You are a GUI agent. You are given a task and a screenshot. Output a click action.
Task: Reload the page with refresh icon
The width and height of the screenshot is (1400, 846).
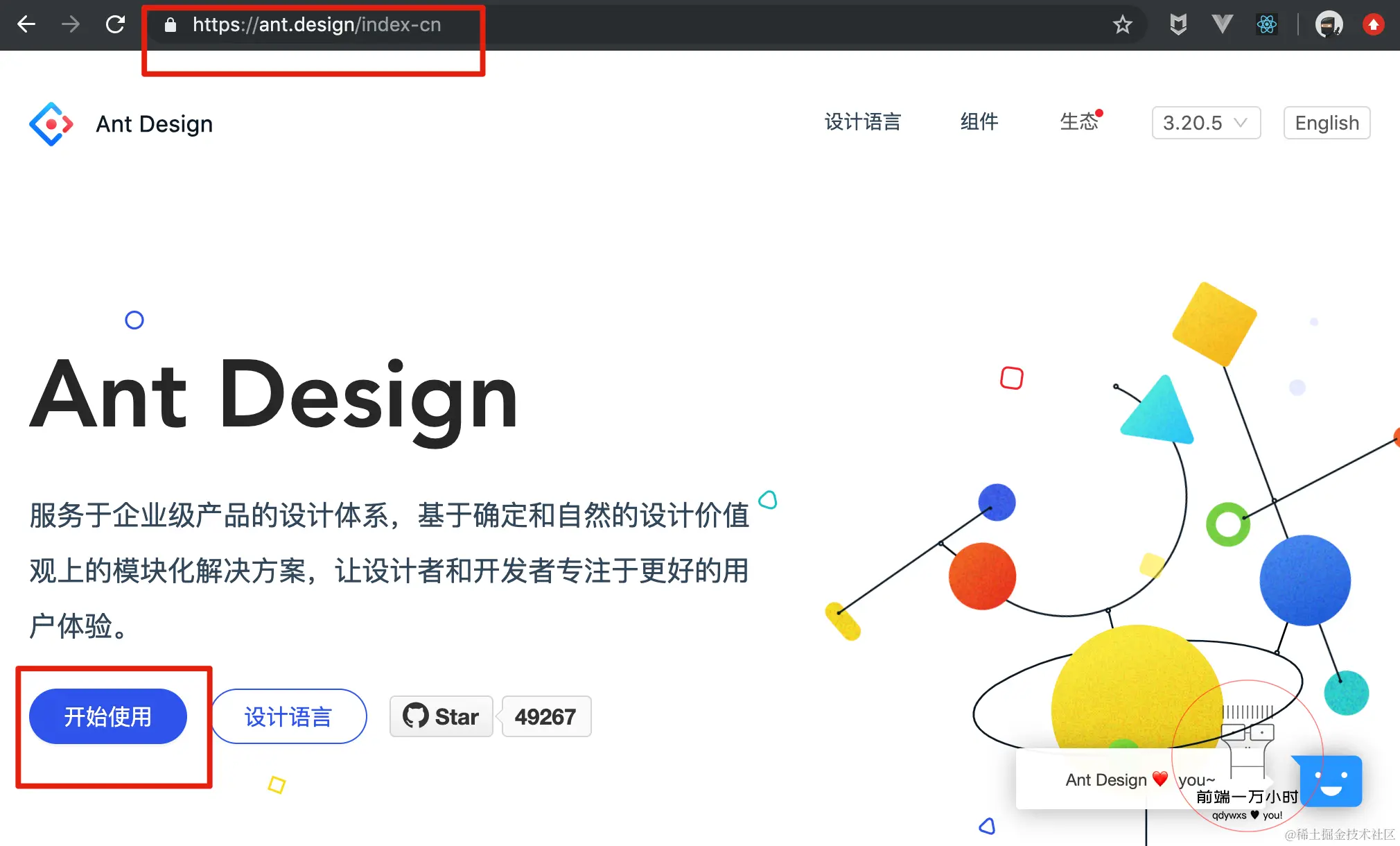coord(115,25)
